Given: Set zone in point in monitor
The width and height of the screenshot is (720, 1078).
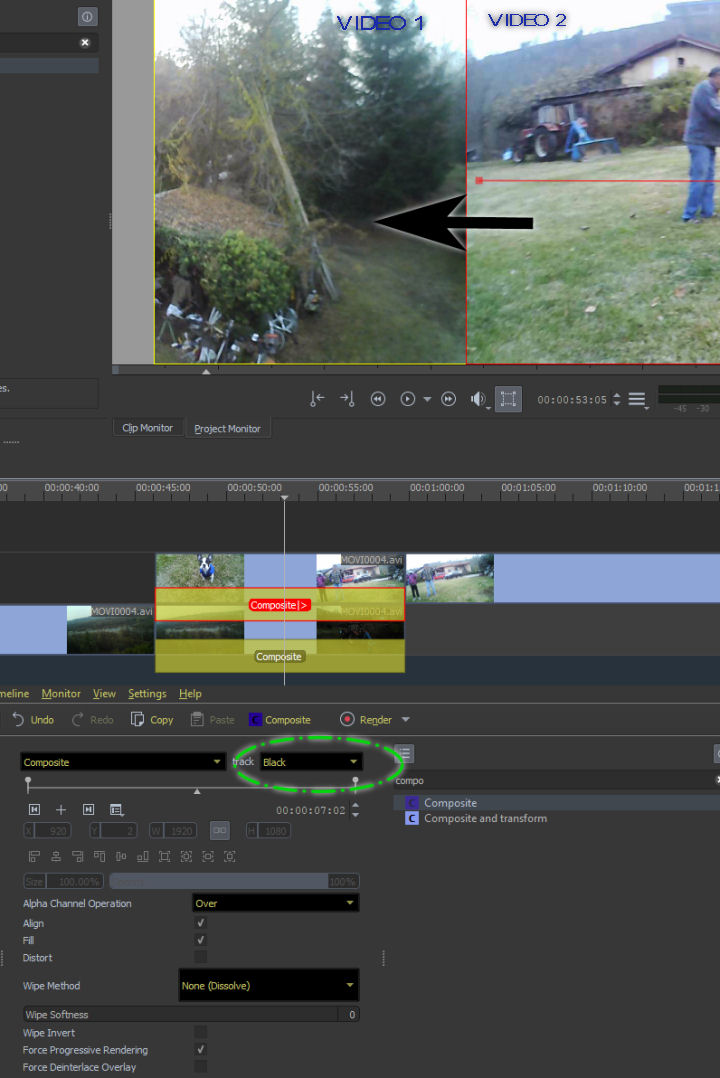Looking at the screenshot, I should pyautogui.click(x=317, y=399).
